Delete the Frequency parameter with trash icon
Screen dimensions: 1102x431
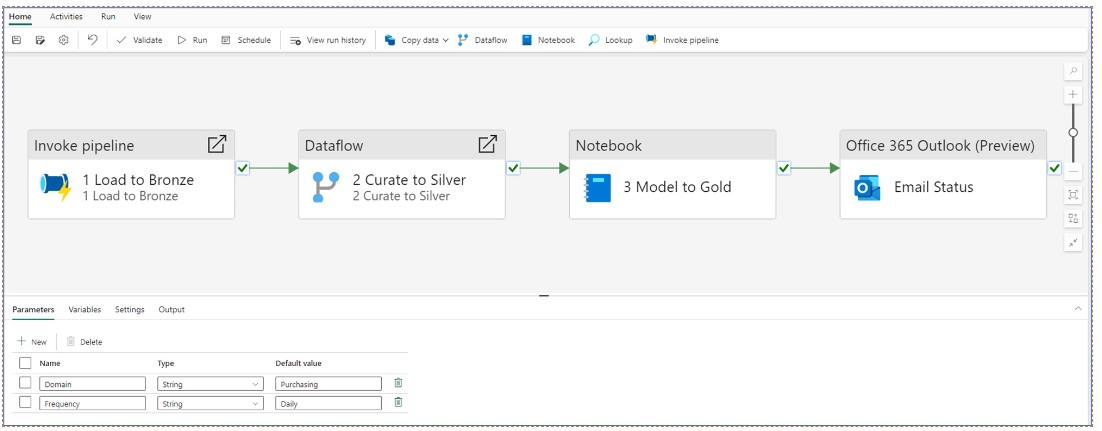coord(398,403)
